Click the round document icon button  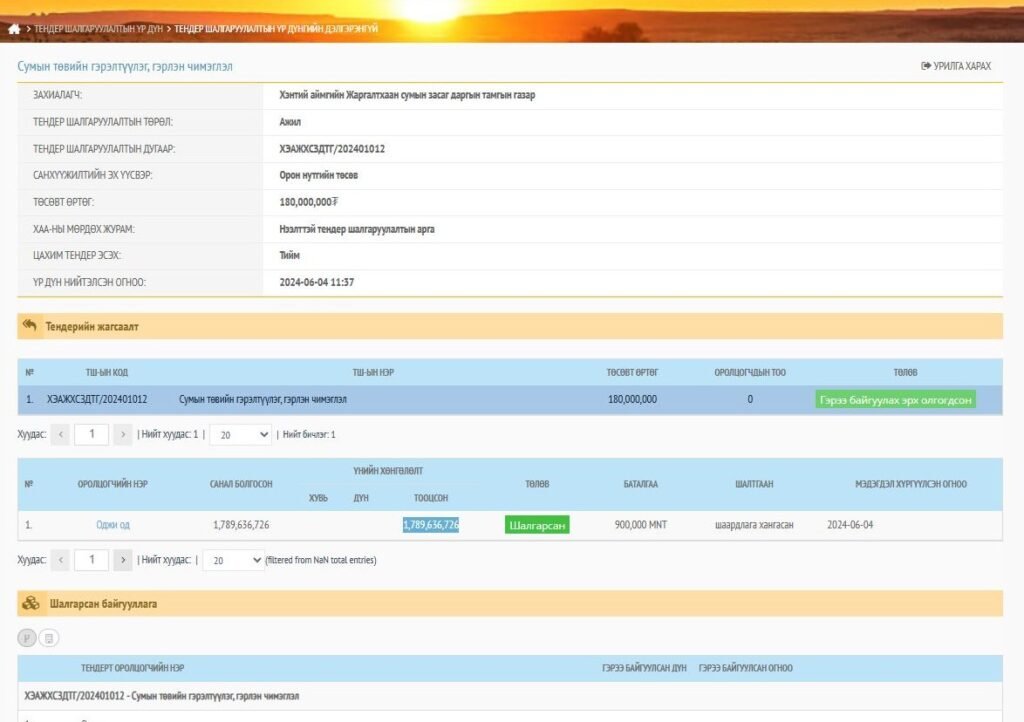click(49, 638)
